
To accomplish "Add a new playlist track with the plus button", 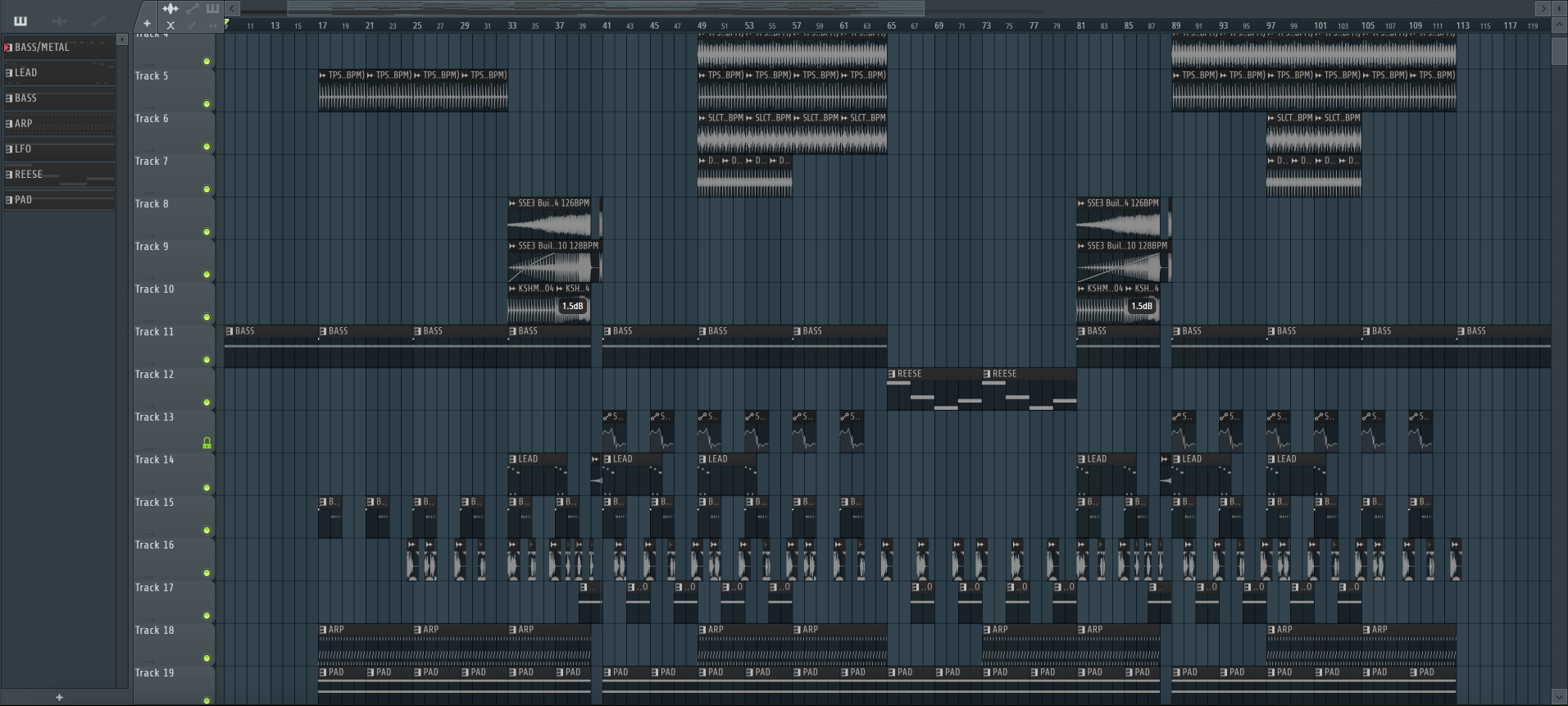I will [x=147, y=25].
